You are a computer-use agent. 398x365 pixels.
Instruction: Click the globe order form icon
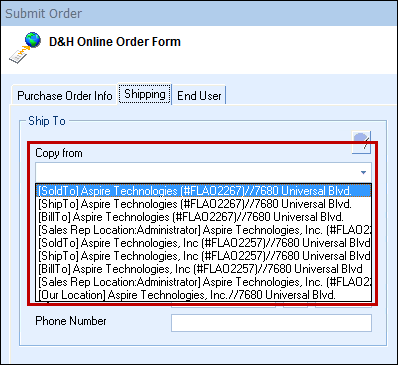pyautogui.click(x=25, y=47)
